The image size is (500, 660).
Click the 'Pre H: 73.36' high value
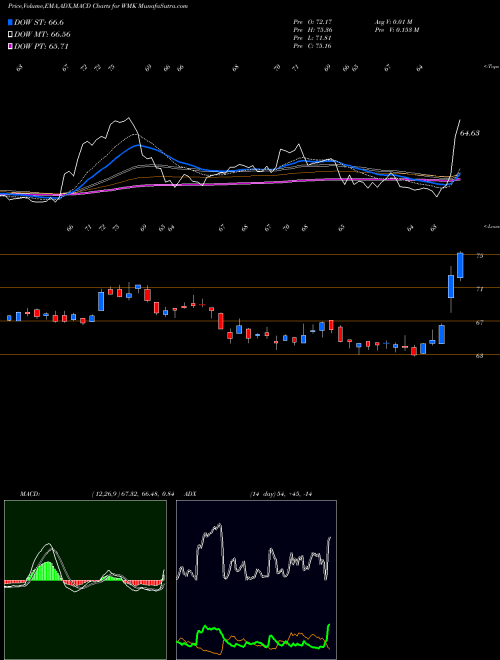312,30
